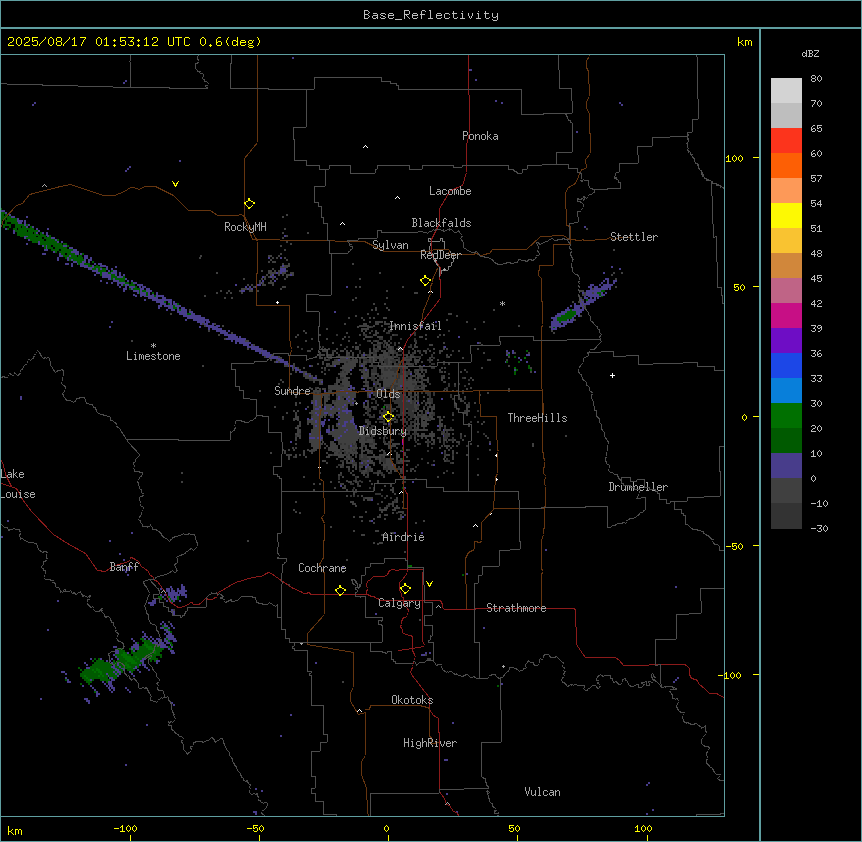
Task: Click the Base_Reflectivity title text
Action: [x=431, y=15]
